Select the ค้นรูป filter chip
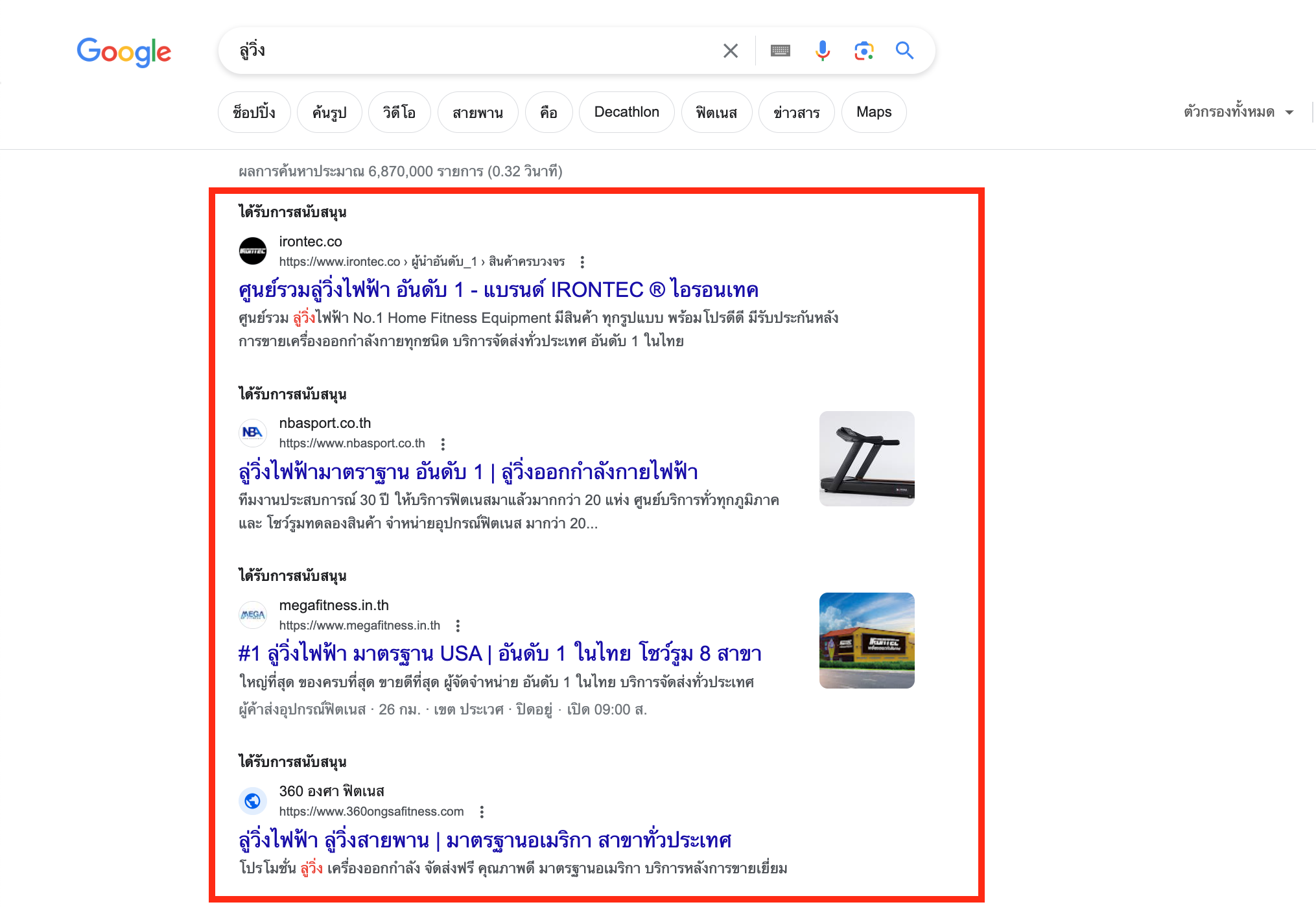Image resolution: width=1316 pixels, height=909 pixels. (329, 112)
